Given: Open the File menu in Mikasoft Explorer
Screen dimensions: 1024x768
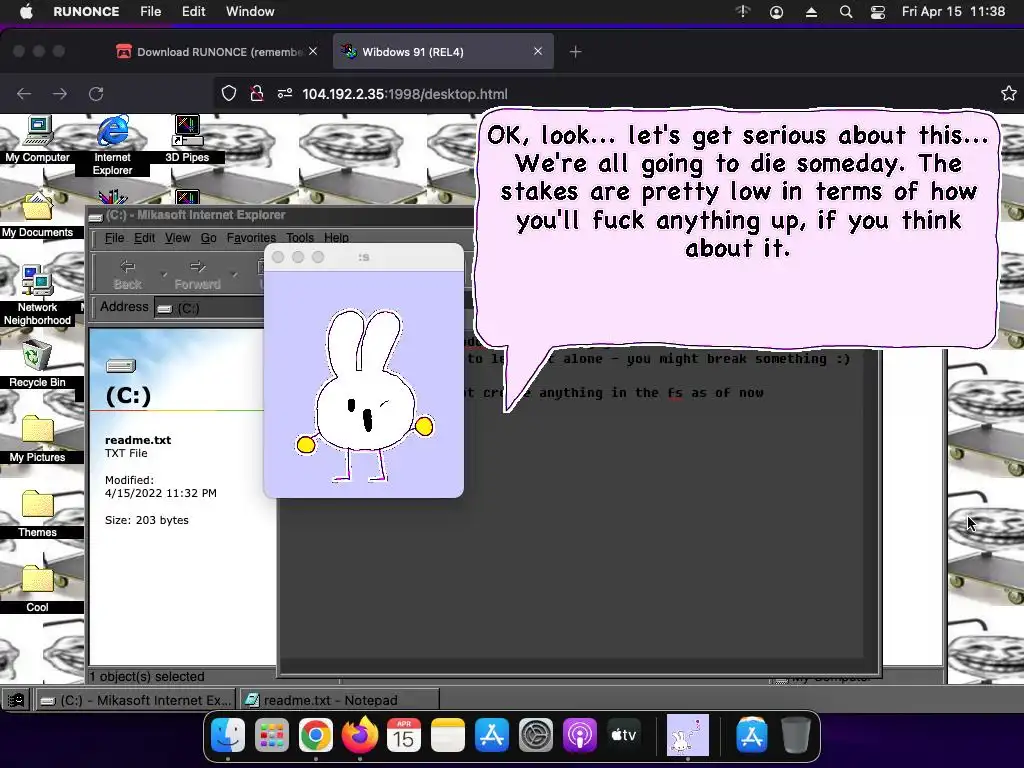Looking at the screenshot, I should click(114, 238).
